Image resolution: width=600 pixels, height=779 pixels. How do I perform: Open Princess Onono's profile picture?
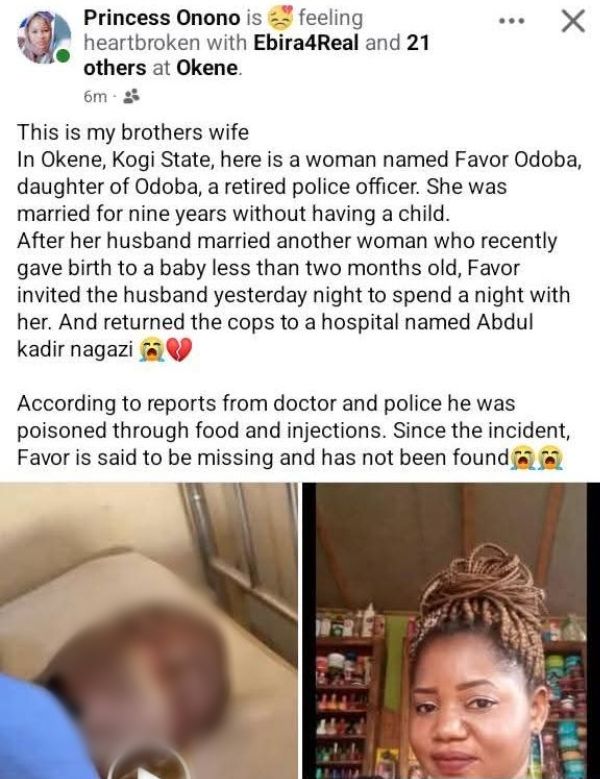[x=43, y=38]
